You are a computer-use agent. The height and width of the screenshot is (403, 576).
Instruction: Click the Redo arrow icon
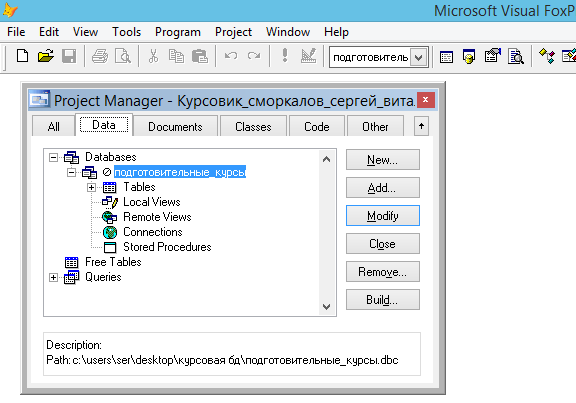click(254, 56)
